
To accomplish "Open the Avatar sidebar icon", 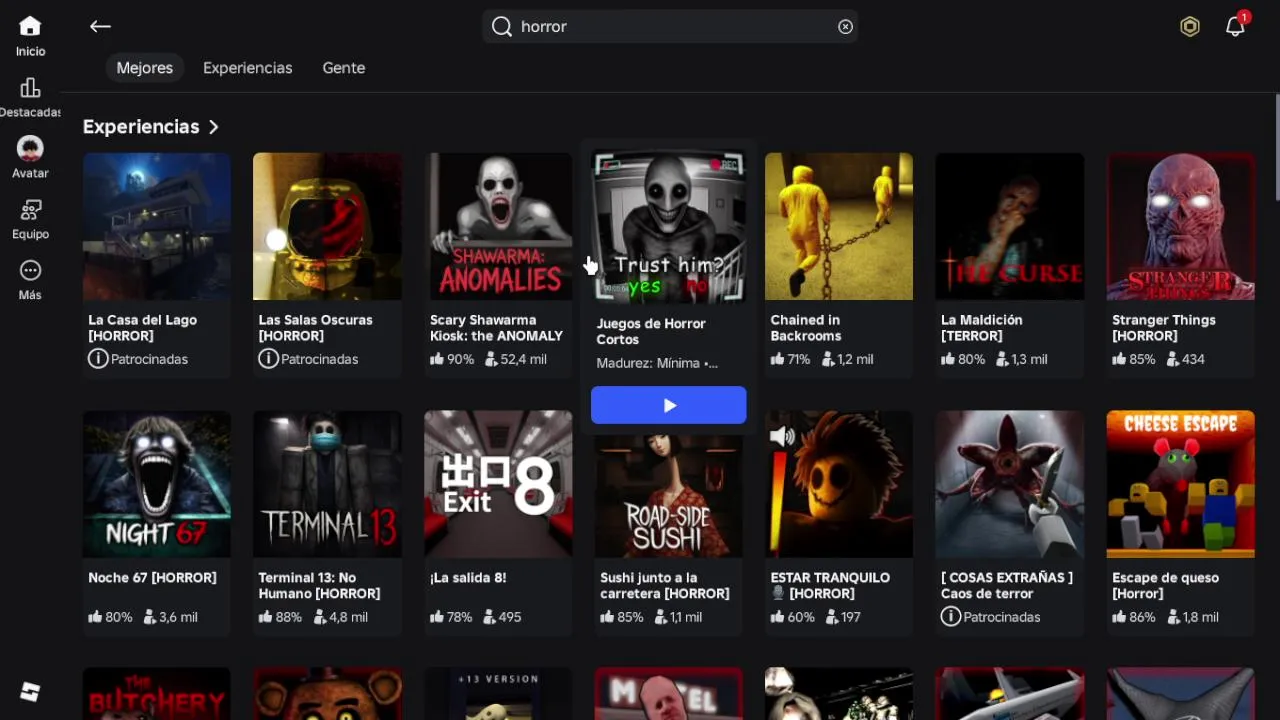I will [30, 149].
